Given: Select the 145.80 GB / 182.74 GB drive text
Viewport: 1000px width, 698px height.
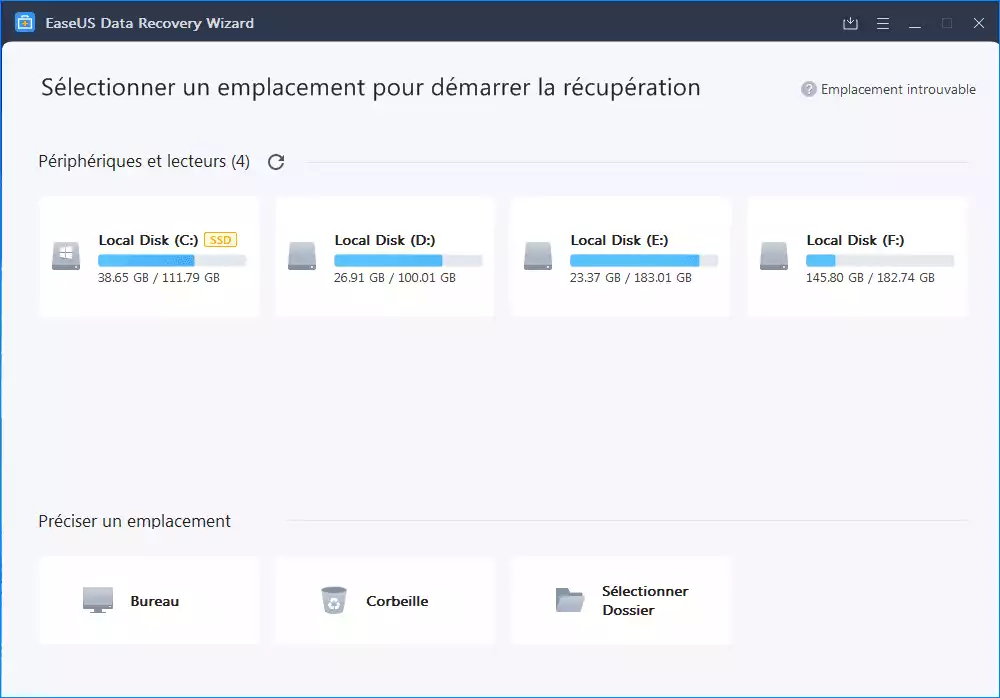Looking at the screenshot, I should [870, 278].
